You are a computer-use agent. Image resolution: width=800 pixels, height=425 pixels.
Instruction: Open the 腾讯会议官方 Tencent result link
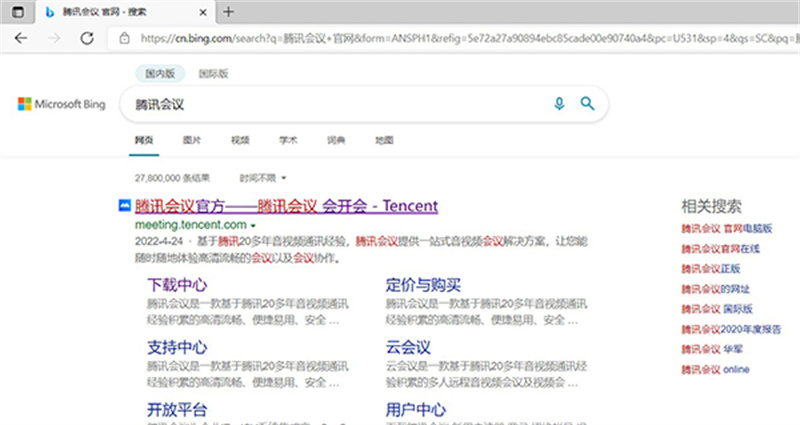[x=286, y=206]
